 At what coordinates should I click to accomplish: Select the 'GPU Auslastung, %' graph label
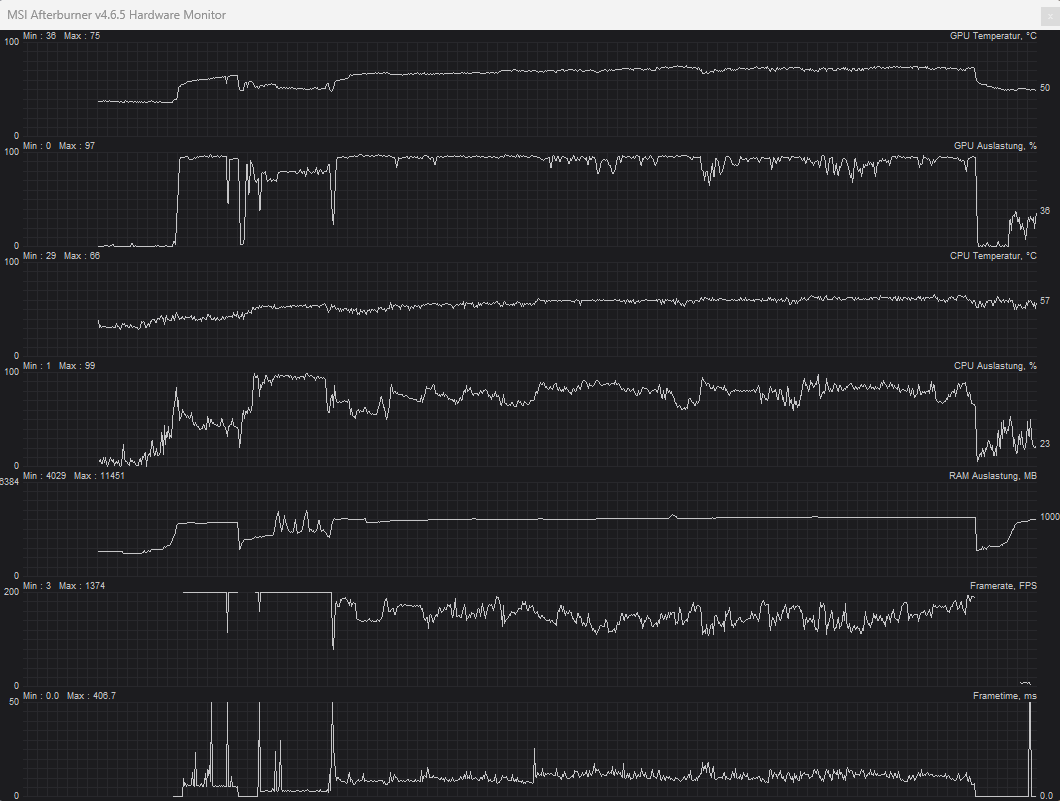coord(995,146)
